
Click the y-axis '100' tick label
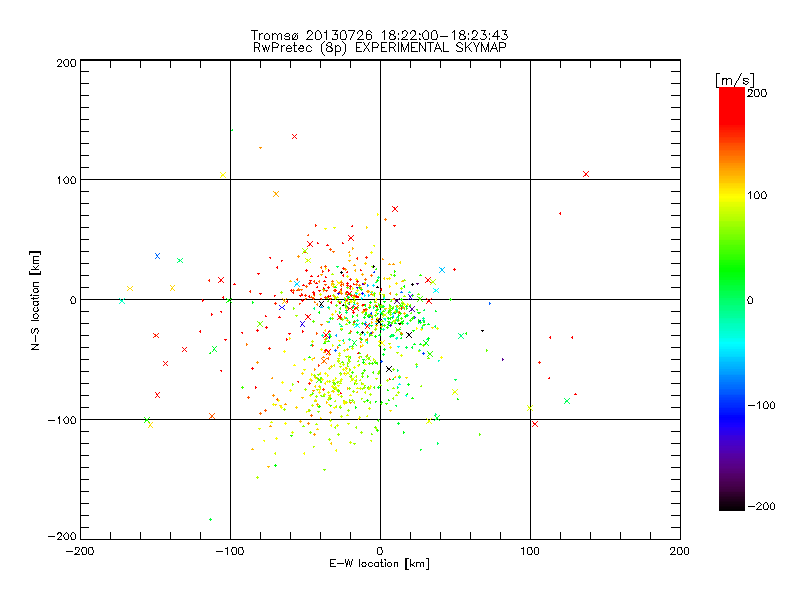66,180
